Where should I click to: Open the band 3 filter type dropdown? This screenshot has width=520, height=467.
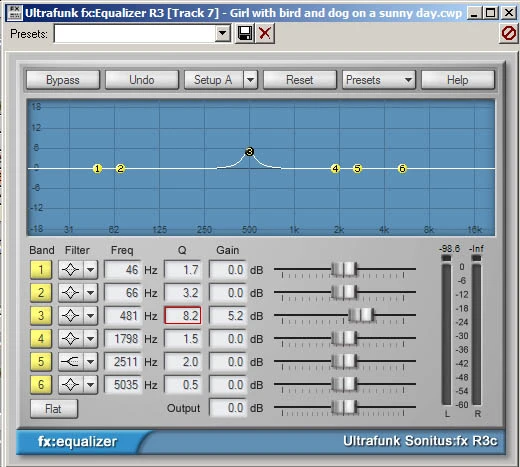(90, 316)
